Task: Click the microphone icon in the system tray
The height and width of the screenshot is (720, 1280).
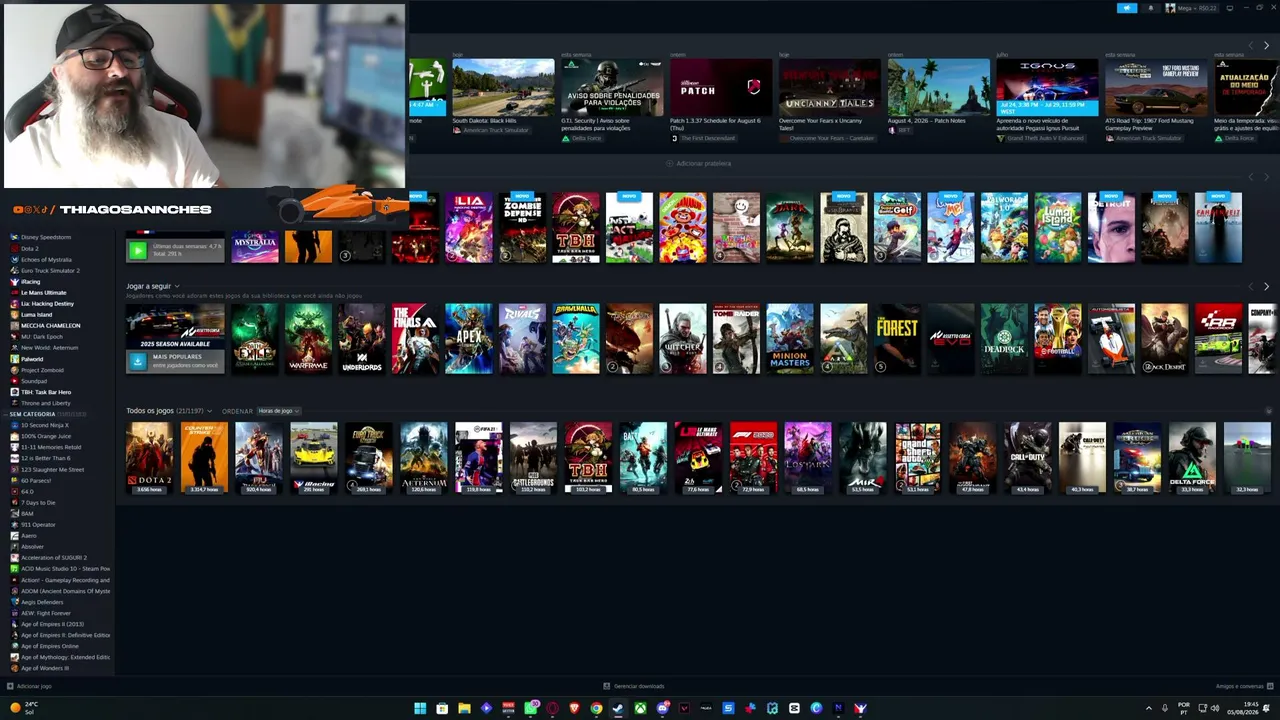Action: (1165, 708)
